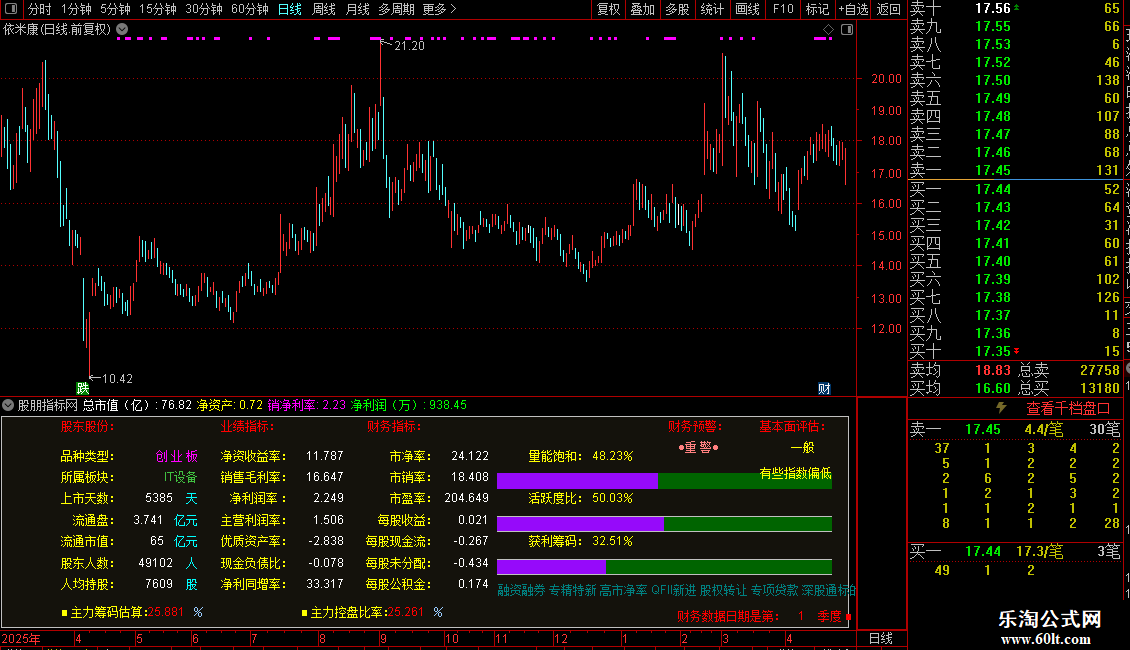Click the 卖均 18.83 value

(x=993, y=370)
